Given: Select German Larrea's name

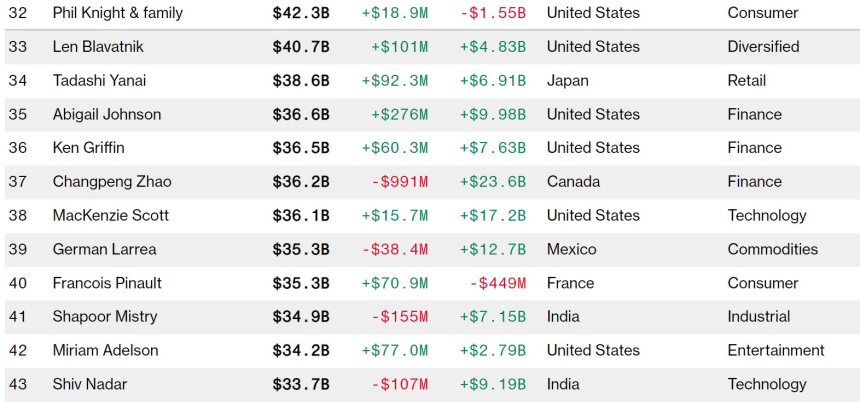Looking at the screenshot, I should (x=105, y=249).
